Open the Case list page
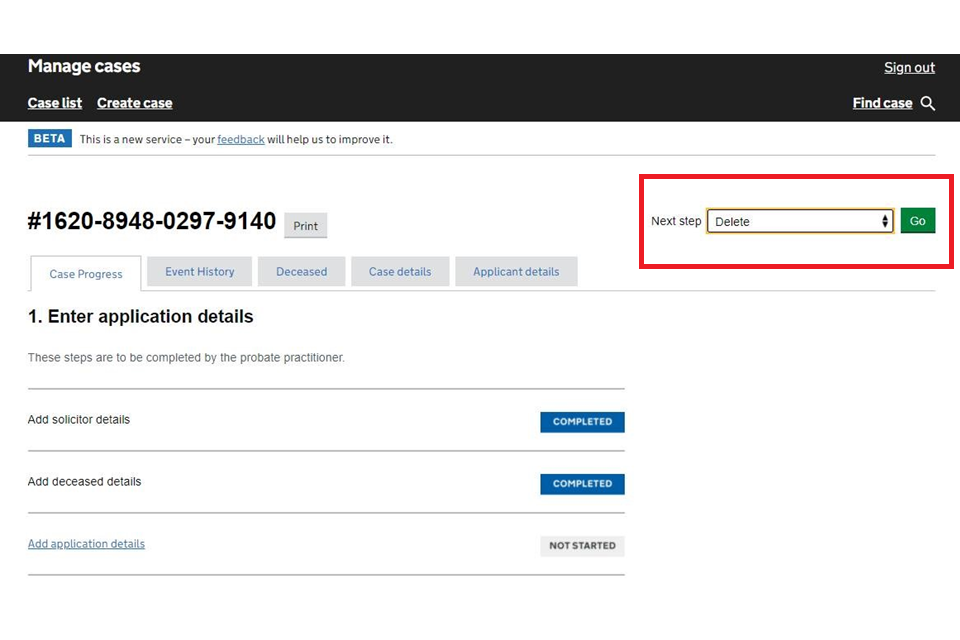 (55, 103)
